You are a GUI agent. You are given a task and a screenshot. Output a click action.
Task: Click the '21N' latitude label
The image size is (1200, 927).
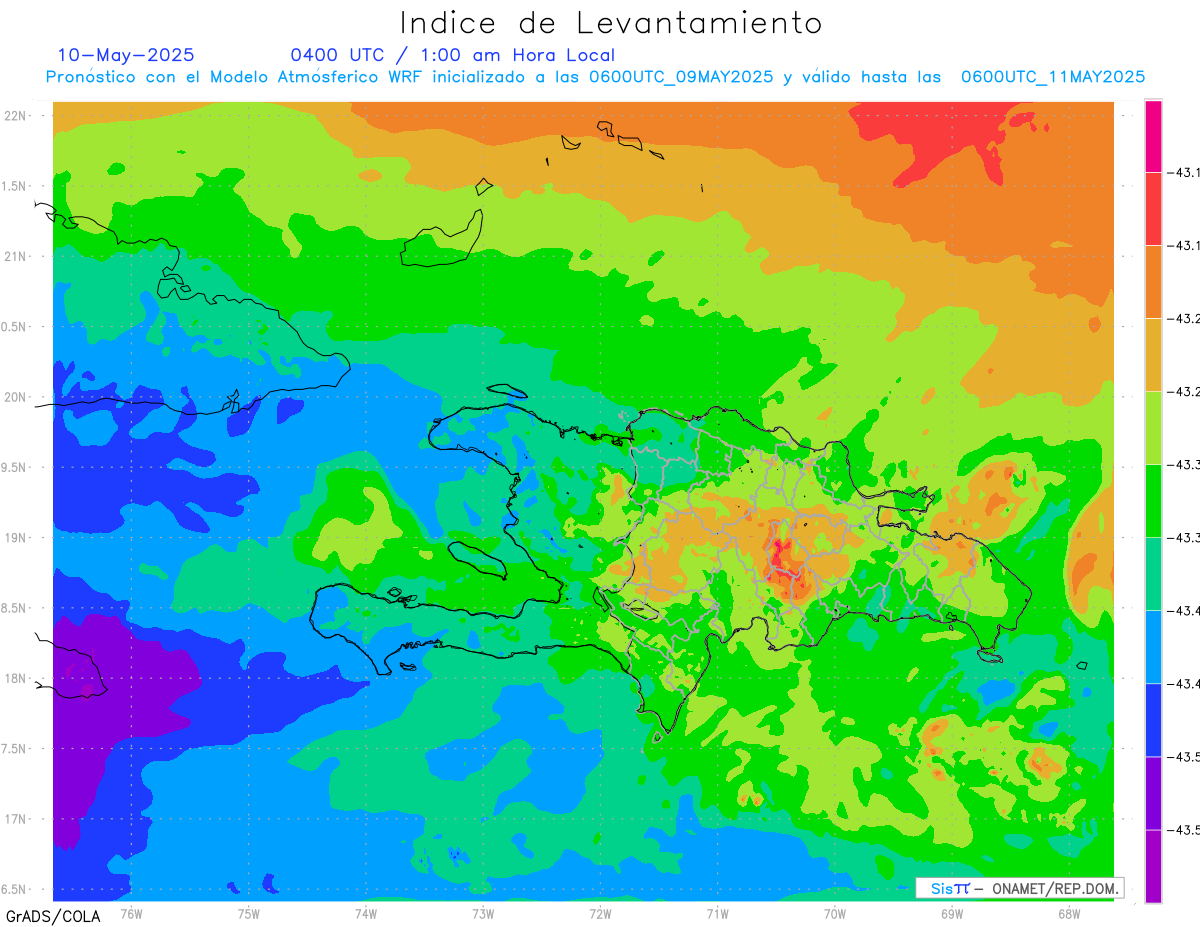pyautogui.click(x=17, y=256)
